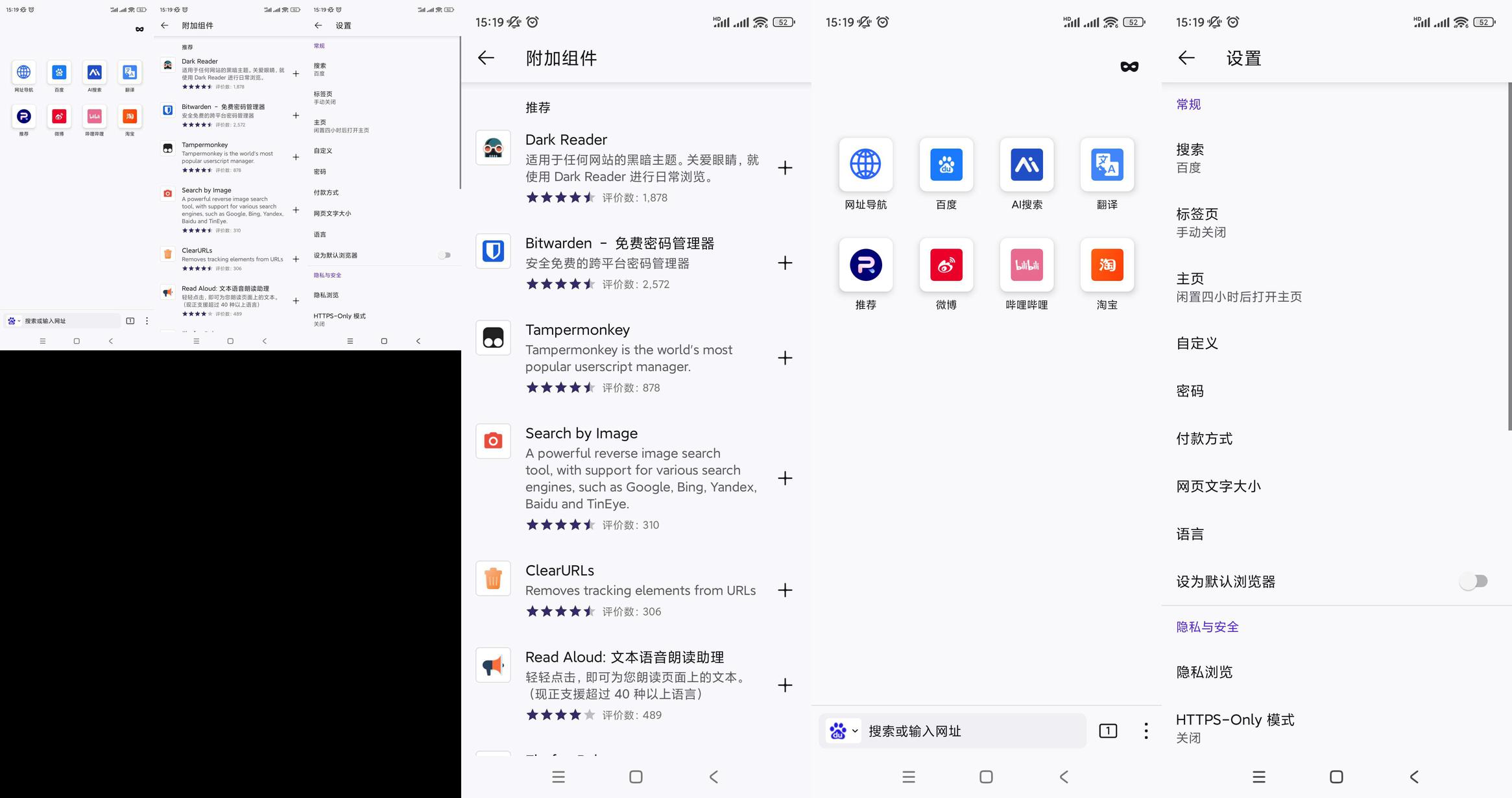
Task: Add Bitwarden via plus in large list
Action: [x=785, y=263]
